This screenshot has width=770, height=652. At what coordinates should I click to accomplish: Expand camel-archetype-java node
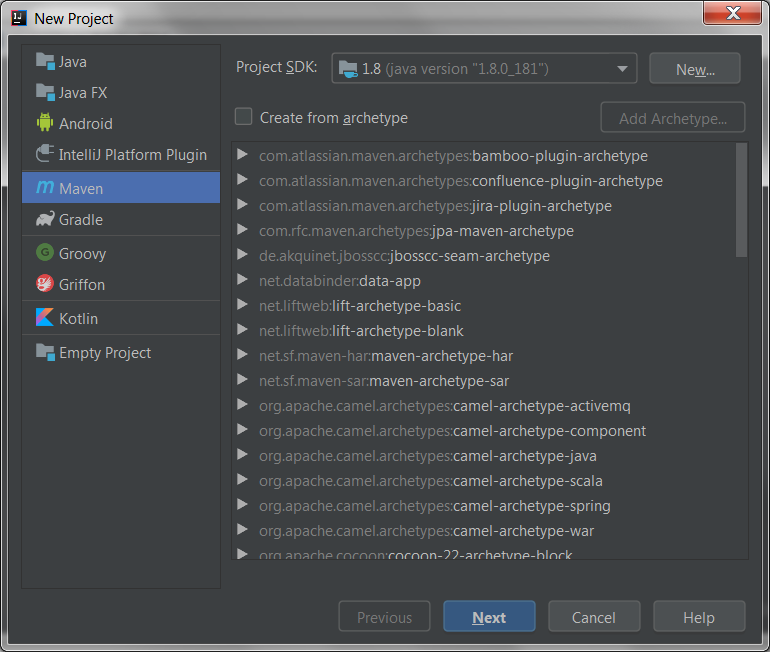[242, 455]
